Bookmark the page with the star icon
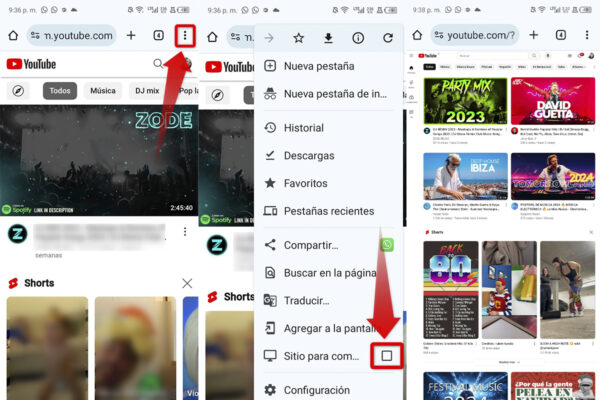Image resolution: width=600 pixels, height=400 pixels. pyautogui.click(x=298, y=38)
